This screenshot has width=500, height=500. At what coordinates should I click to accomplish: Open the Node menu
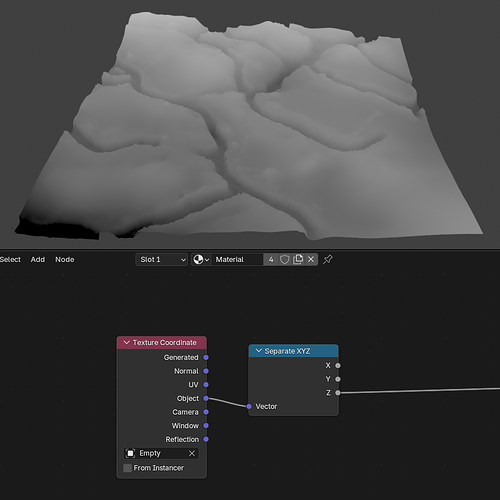tap(65, 259)
